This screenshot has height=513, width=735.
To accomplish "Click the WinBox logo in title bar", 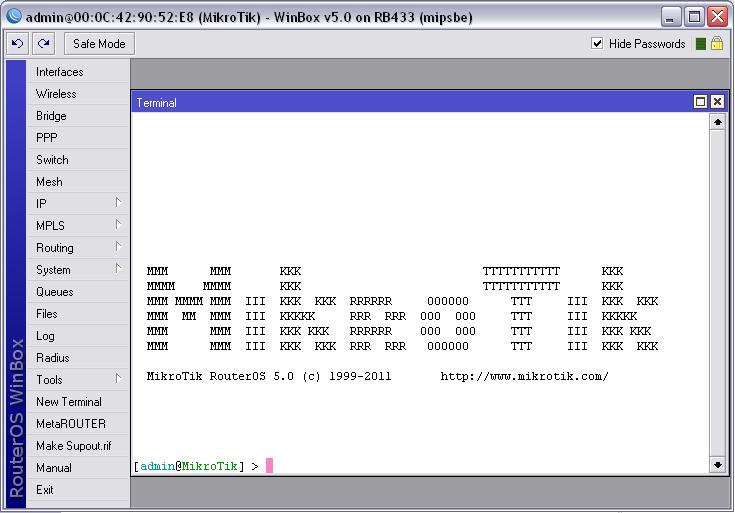I will [x=14, y=16].
